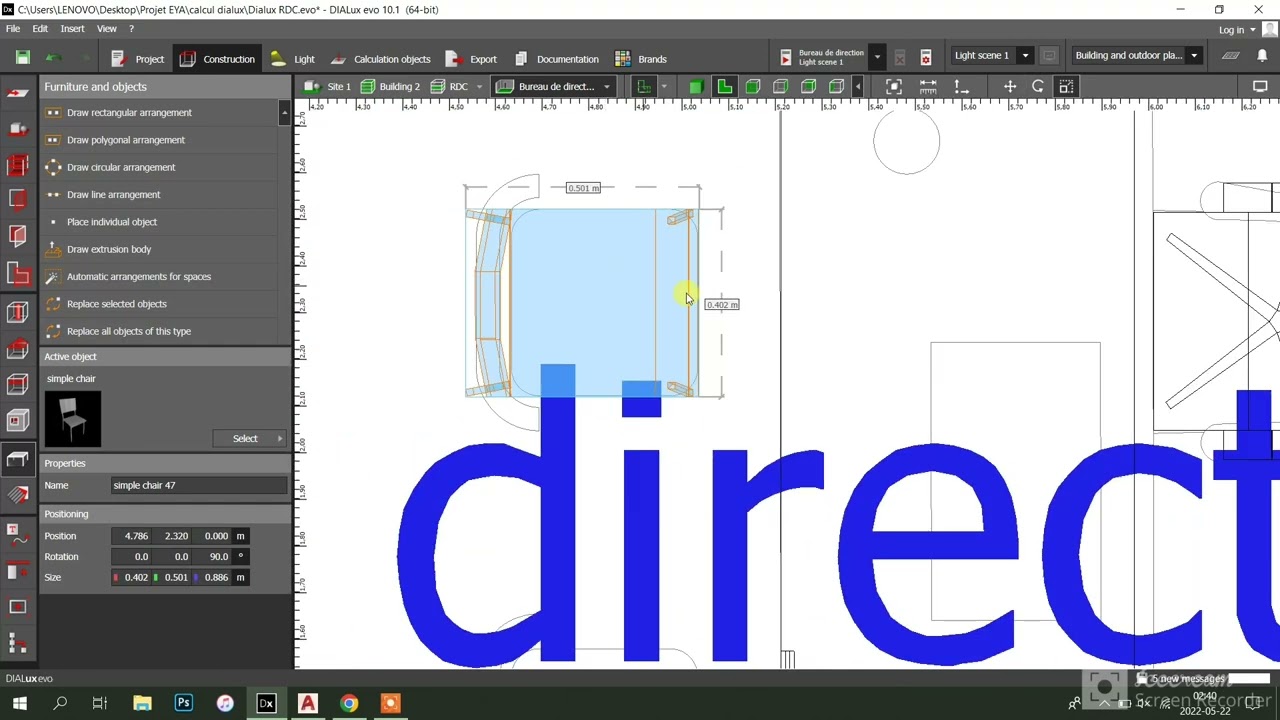Click Draw extrusion body tool
Screen dimensions: 1280x720
pos(109,249)
